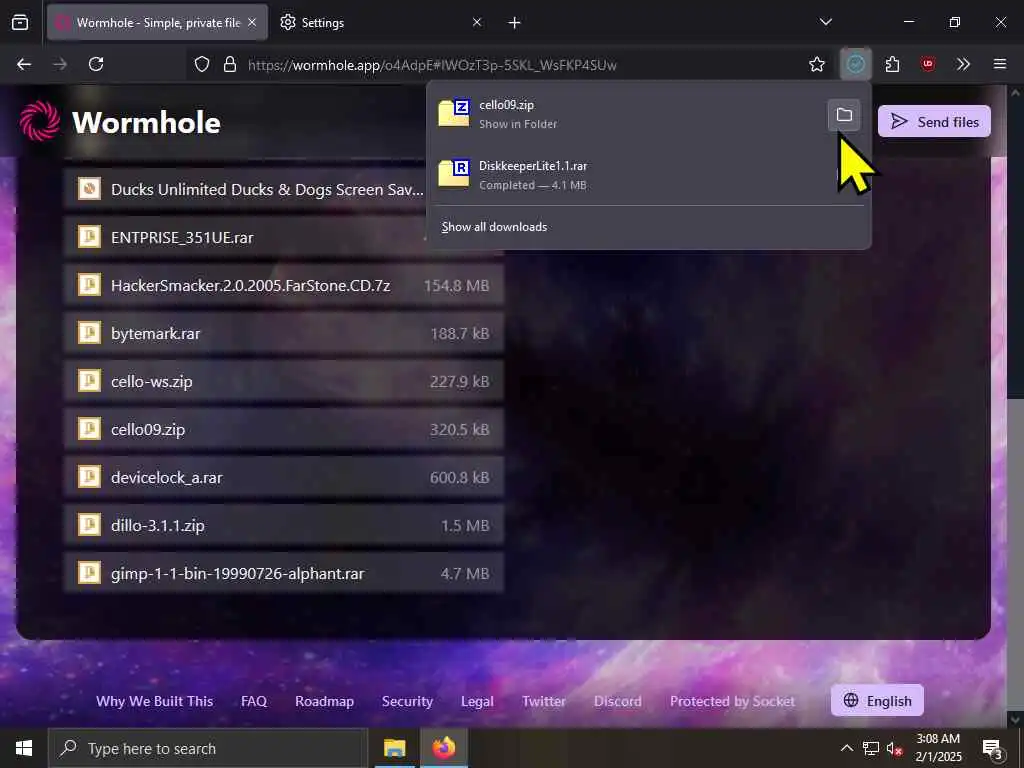Open the Firefox View tab icon

pos(20,22)
